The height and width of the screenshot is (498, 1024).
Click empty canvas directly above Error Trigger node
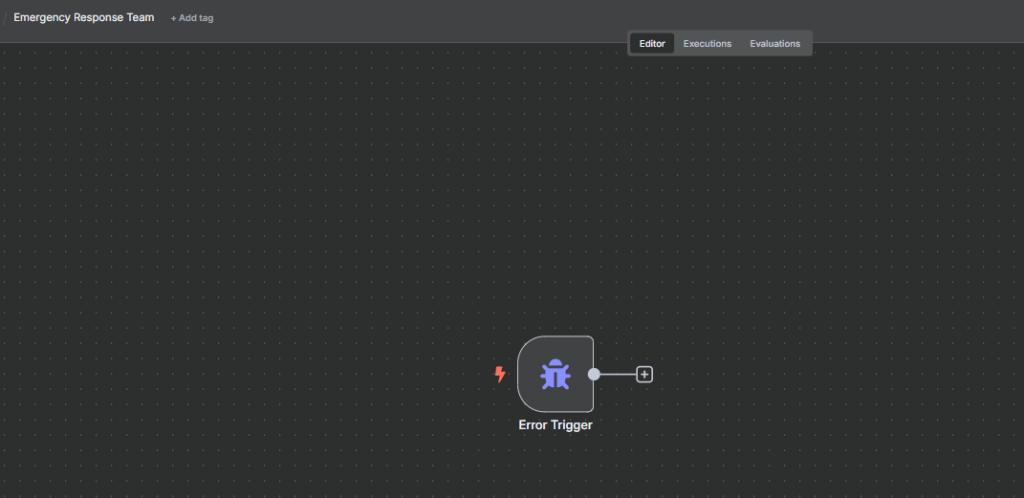(x=555, y=250)
